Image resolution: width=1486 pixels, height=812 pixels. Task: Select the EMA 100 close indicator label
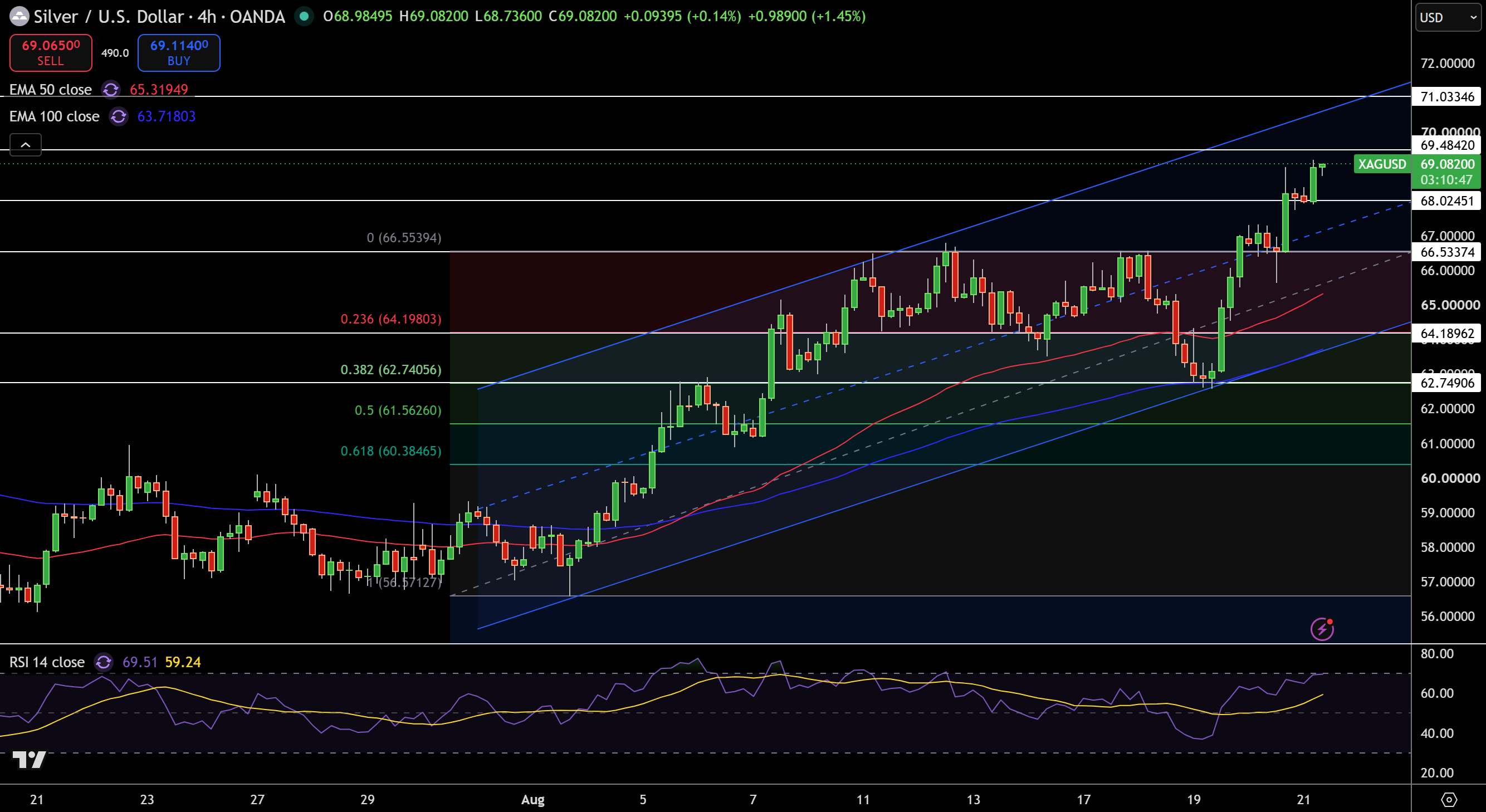(54, 116)
